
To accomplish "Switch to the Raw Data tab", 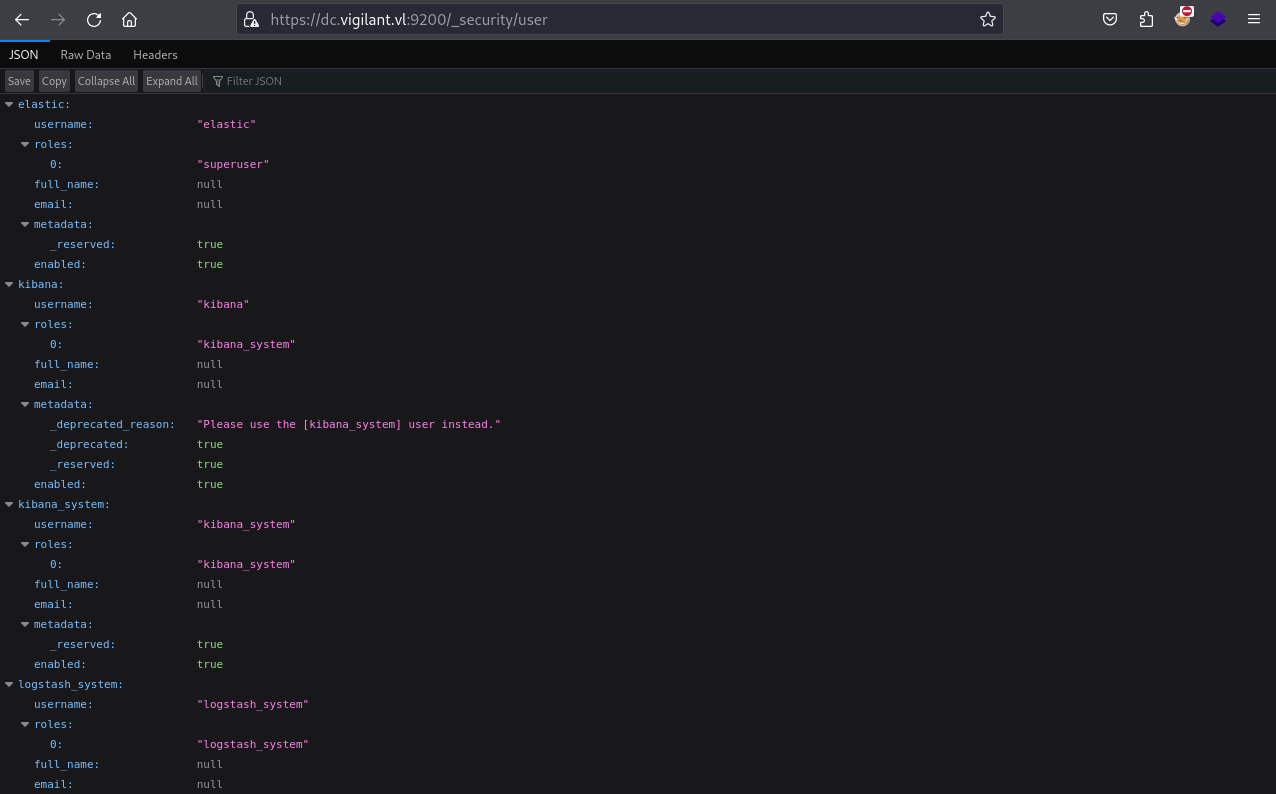I will pyautogui.click(x=85, y=55).
